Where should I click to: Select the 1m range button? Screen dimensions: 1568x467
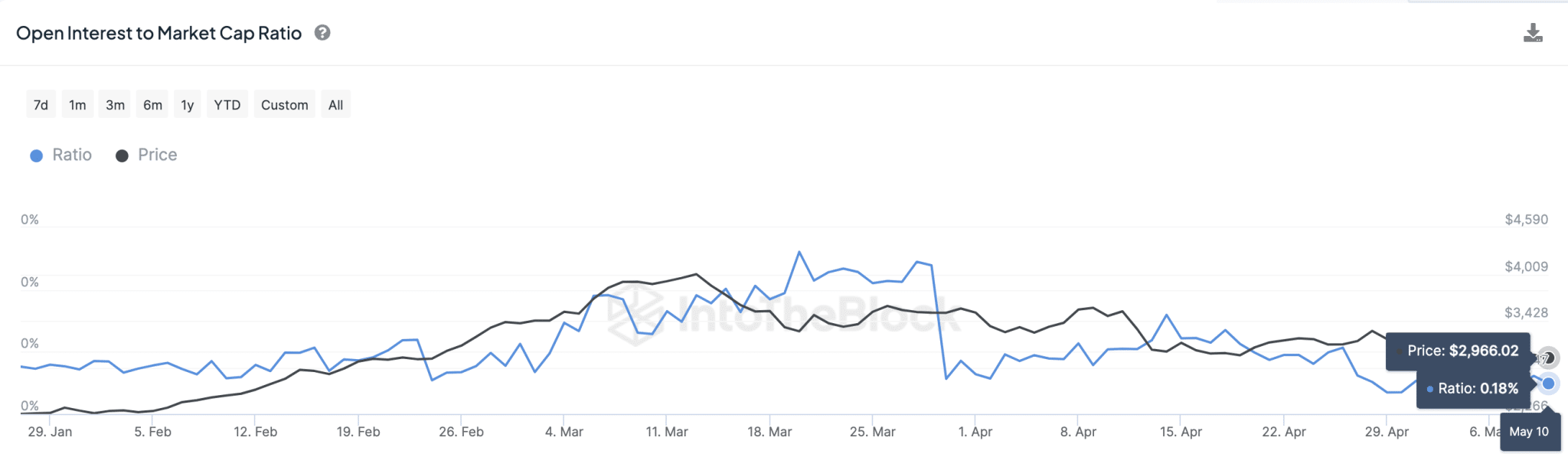77,104
